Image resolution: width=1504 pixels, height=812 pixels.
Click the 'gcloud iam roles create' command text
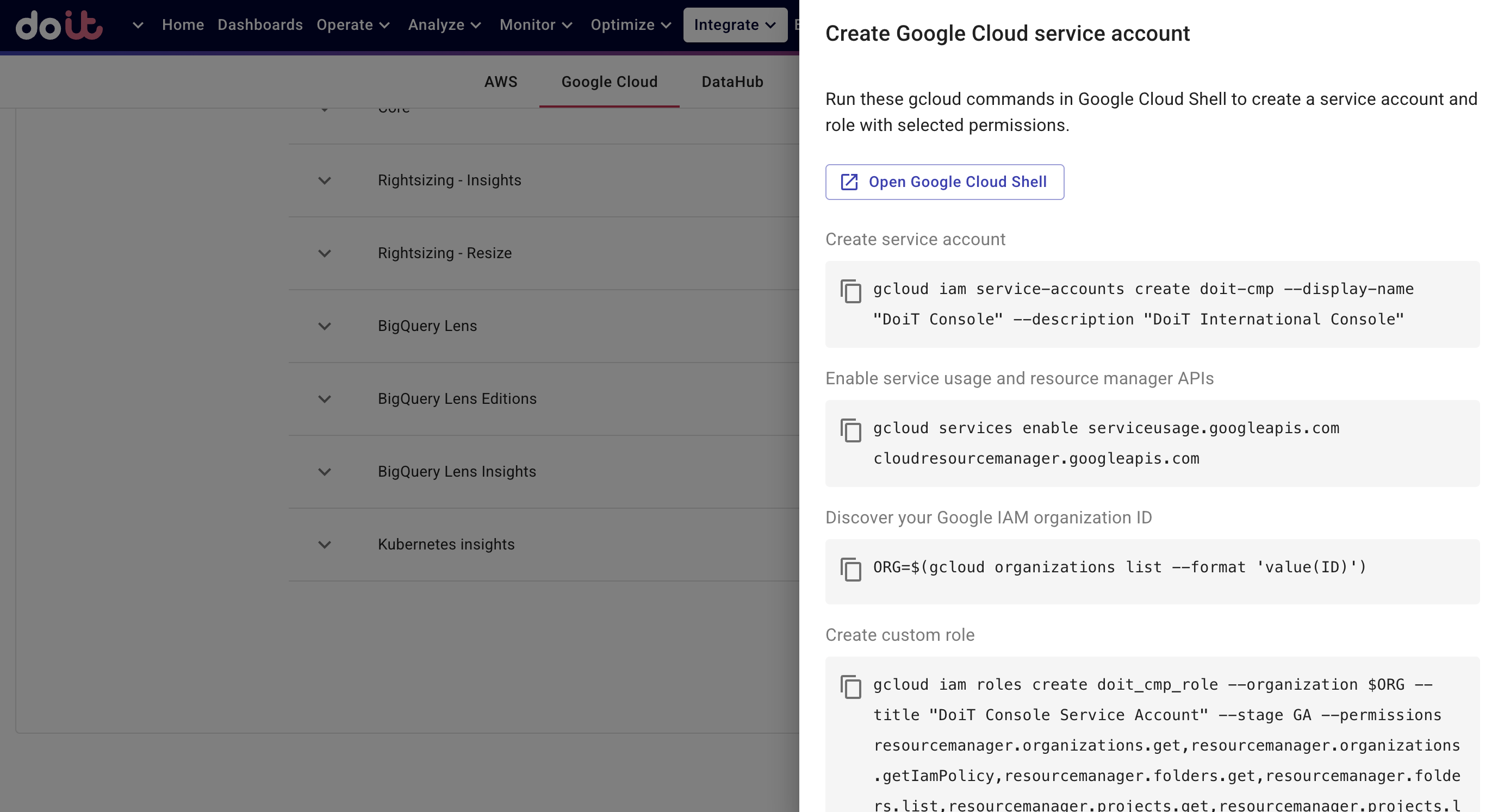click(x=1166, y=744)
